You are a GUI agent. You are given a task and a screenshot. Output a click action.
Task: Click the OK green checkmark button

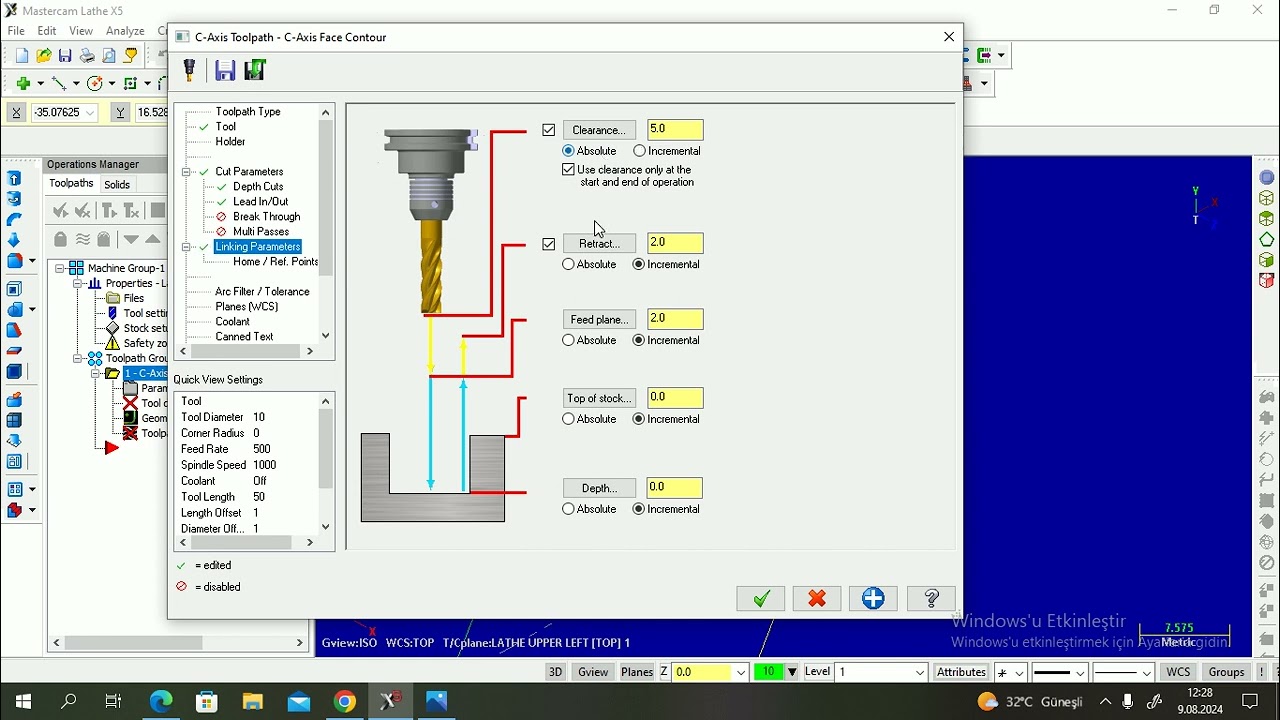tap(761, 598)
